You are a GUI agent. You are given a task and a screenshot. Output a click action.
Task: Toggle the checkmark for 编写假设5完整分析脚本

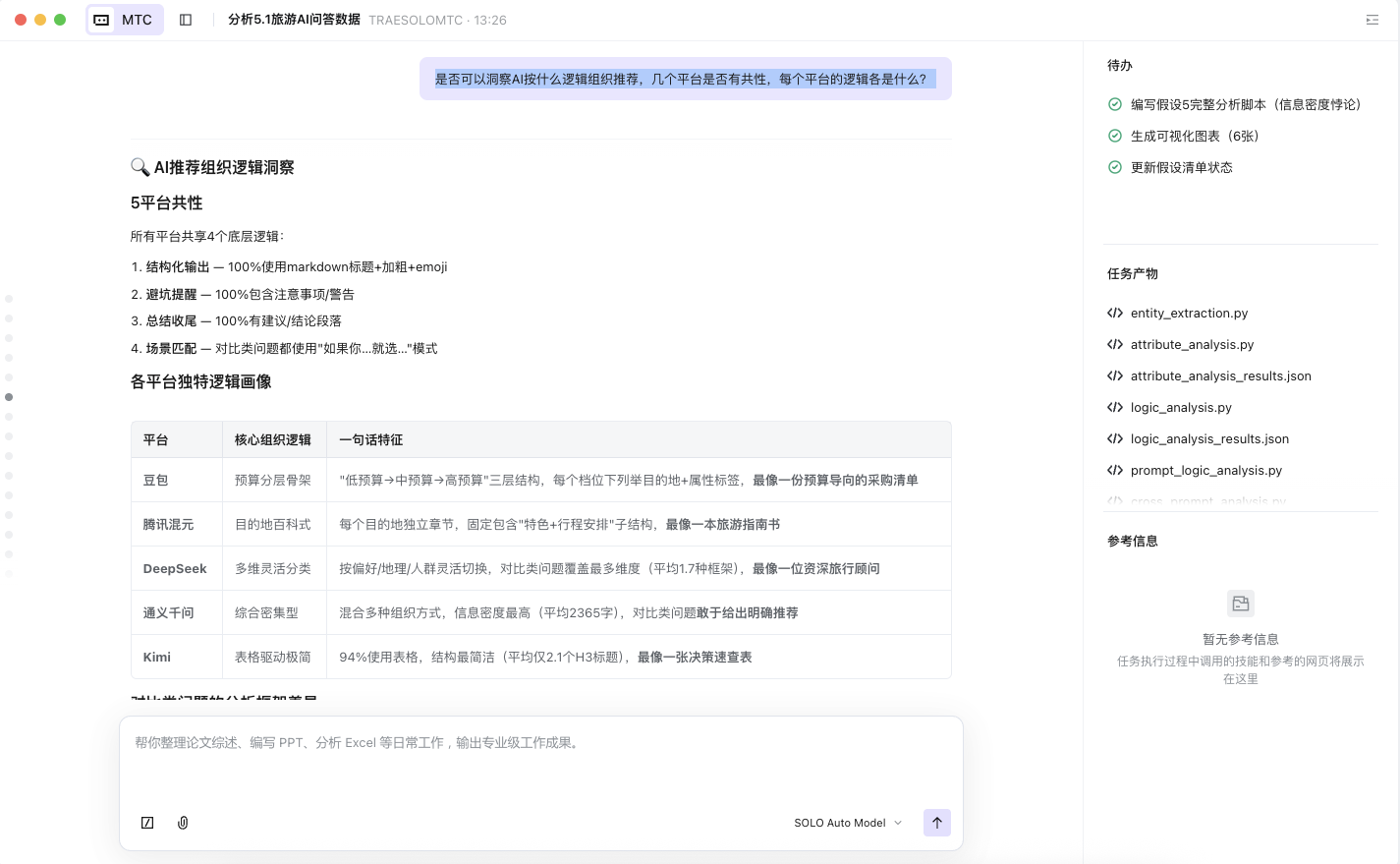[1115, 105]
